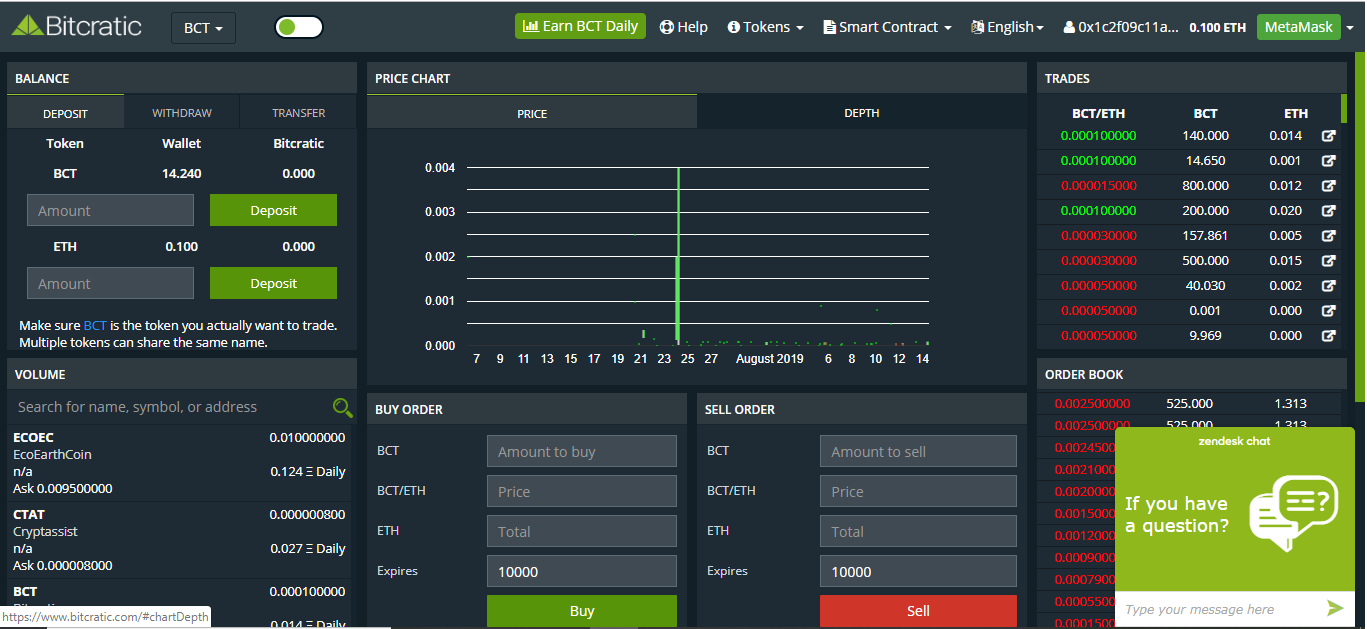
Task: Click the Zendesk chat bubble icon
Action: (1293, 513)
